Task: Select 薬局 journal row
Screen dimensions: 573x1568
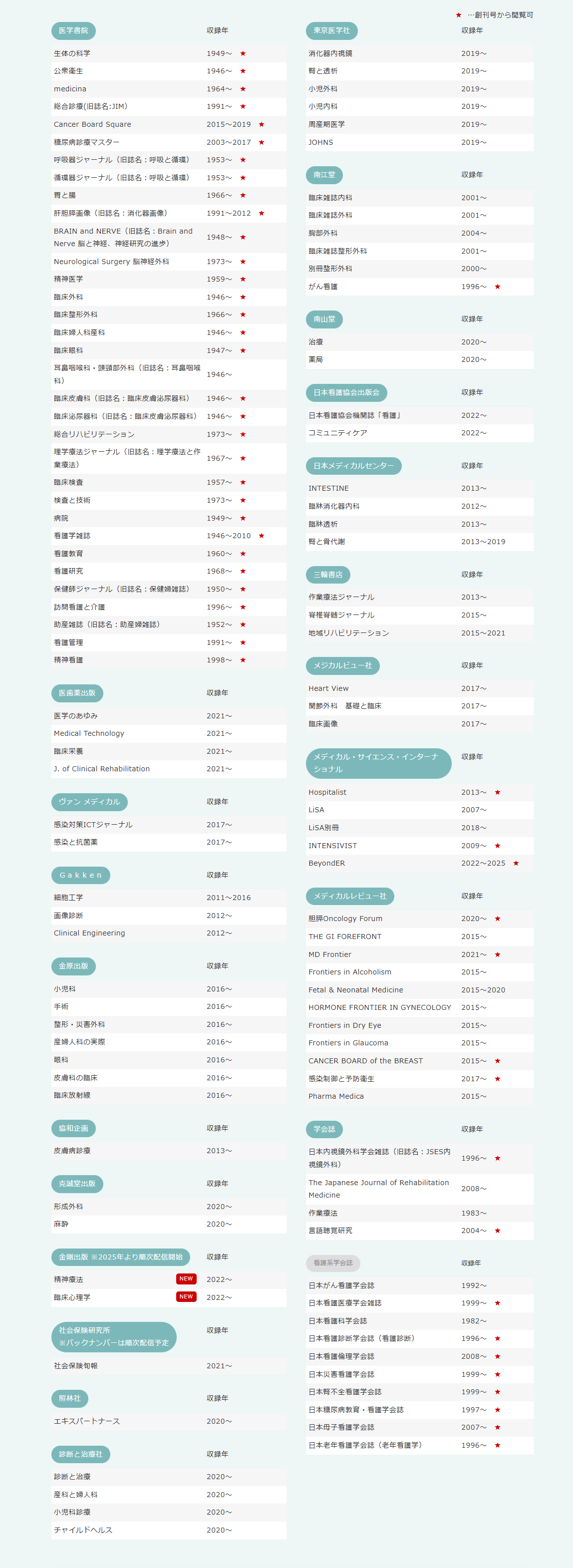Action: coord(420,360)
